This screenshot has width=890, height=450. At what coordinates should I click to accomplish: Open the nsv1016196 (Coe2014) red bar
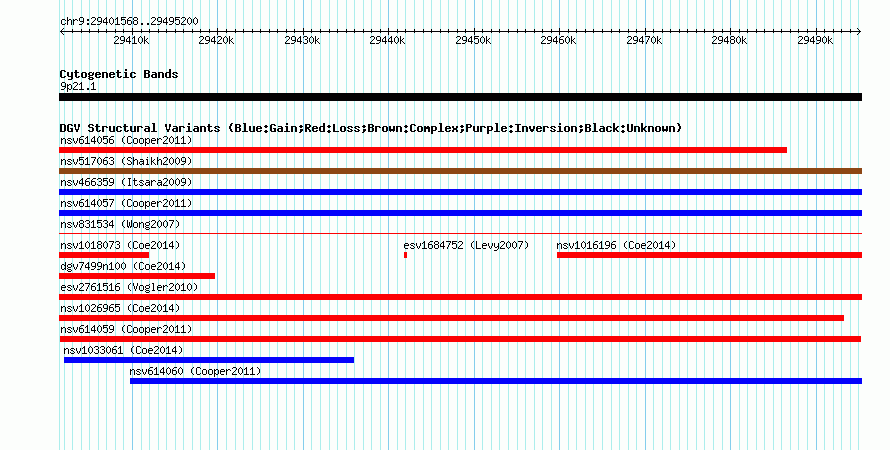click(x=710, y=255)
